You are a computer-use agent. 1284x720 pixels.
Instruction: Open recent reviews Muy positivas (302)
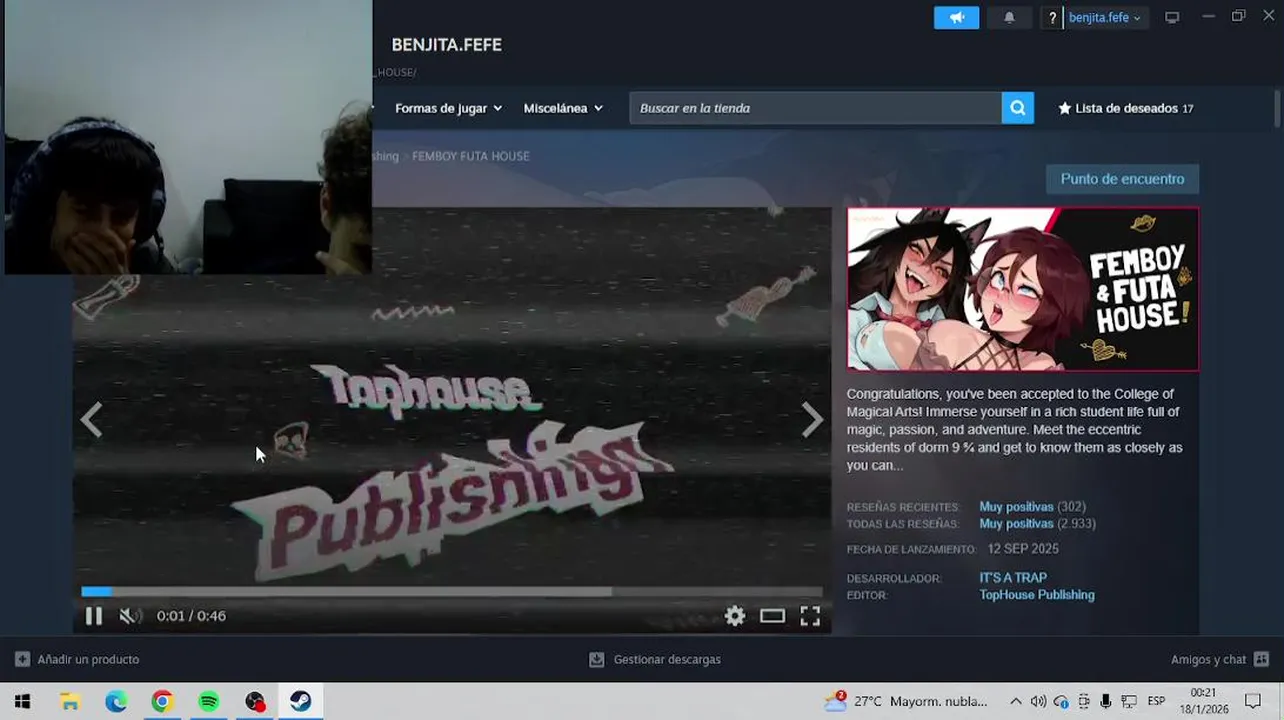tap(1032, 507)
